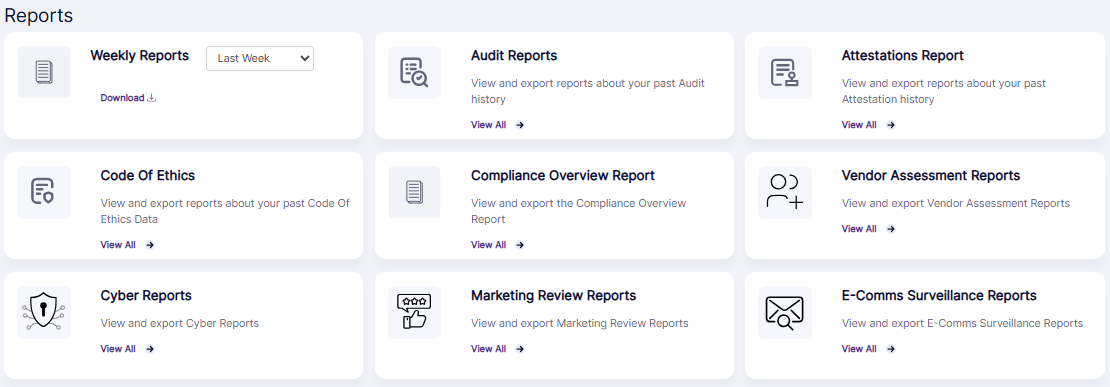Click the Marketing Review Reports title
This screenshot has width=1110, height=387.
(554, 296)
